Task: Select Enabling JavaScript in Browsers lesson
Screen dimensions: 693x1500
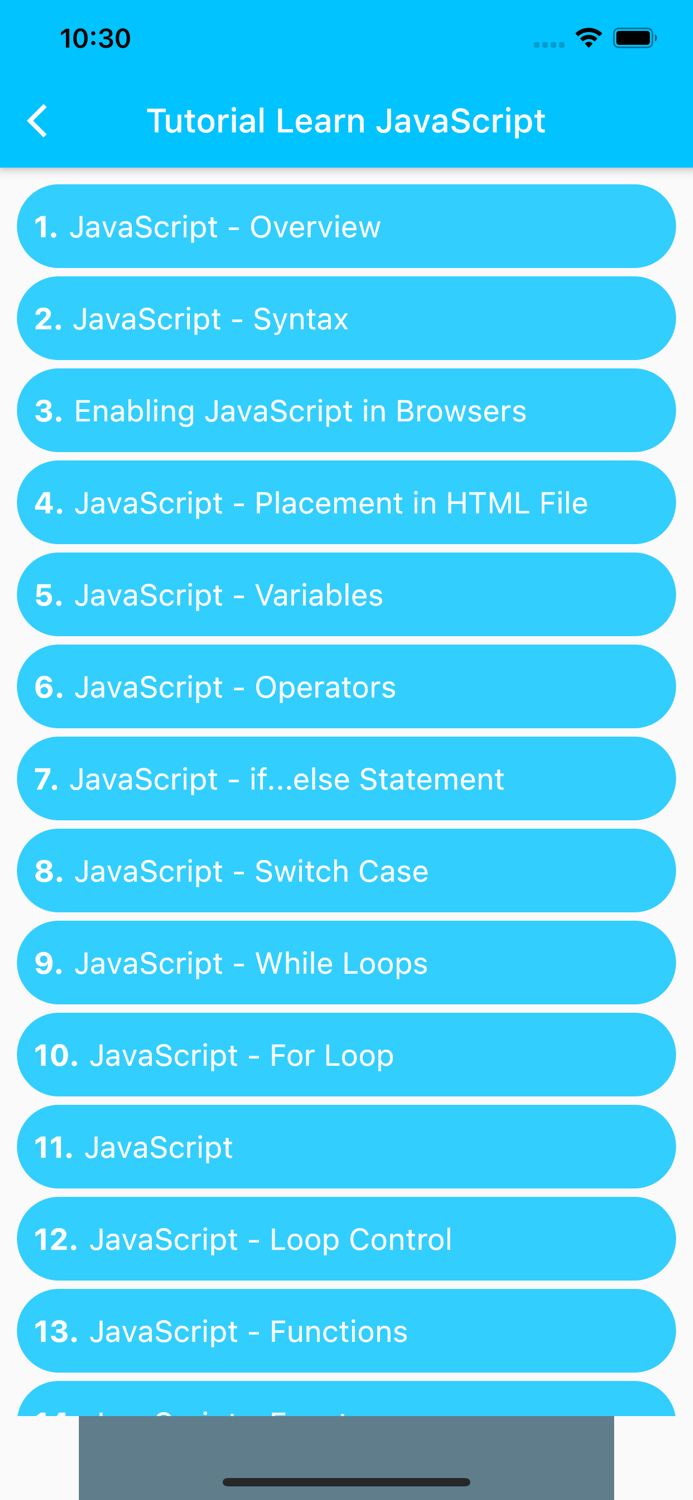Action: click(x=346, y=410)
